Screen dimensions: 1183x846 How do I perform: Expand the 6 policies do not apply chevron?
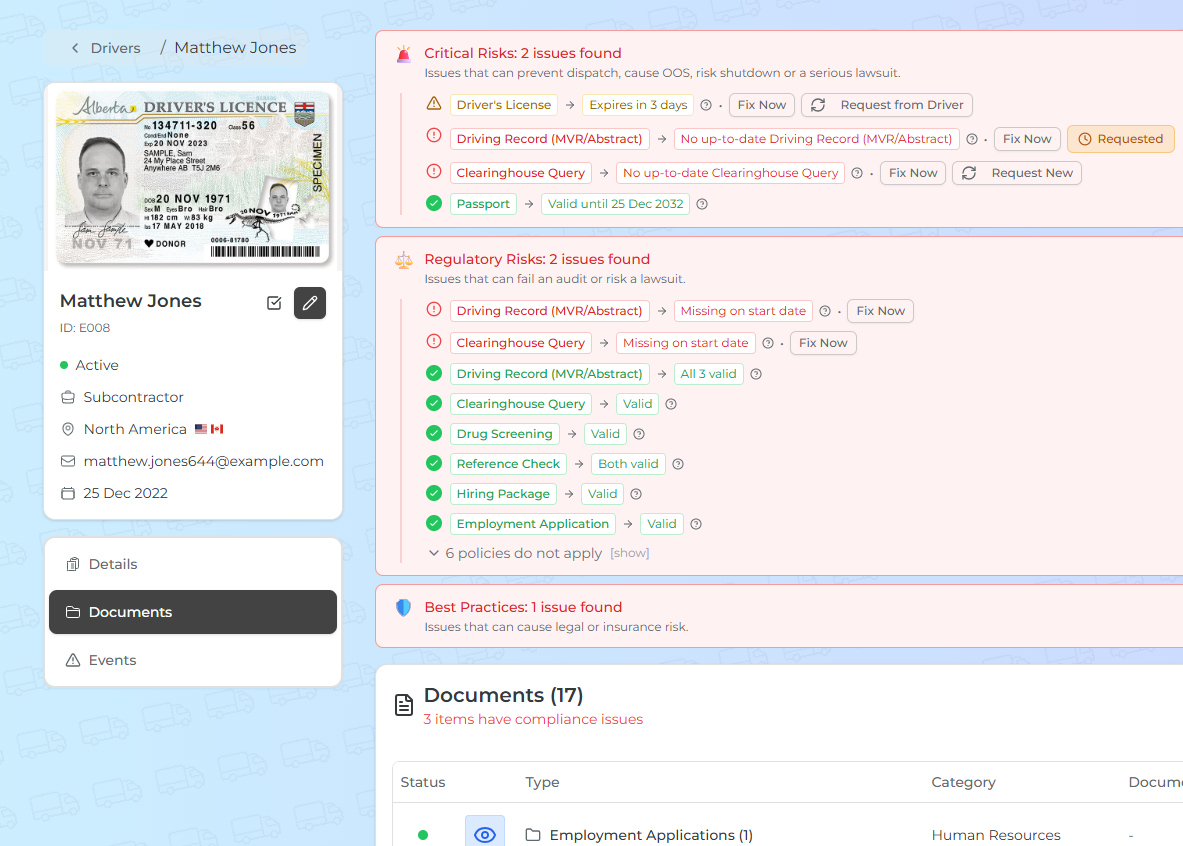(434, 553)
